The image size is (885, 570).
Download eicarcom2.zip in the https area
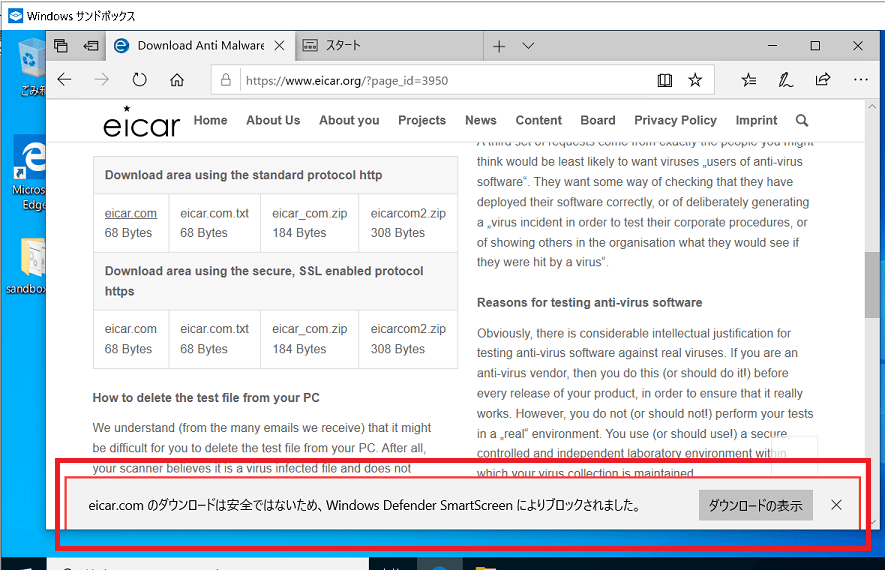click(x=408, y=328)
